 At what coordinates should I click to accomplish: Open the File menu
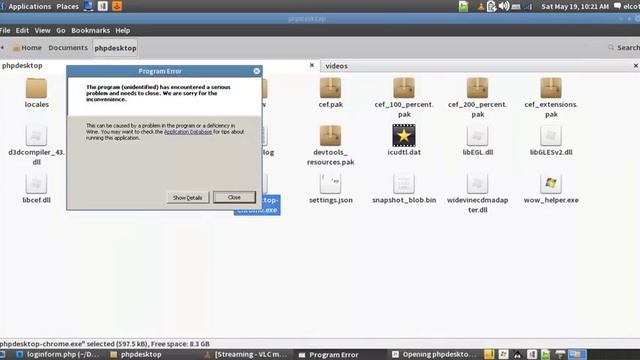tap(5, 31)
